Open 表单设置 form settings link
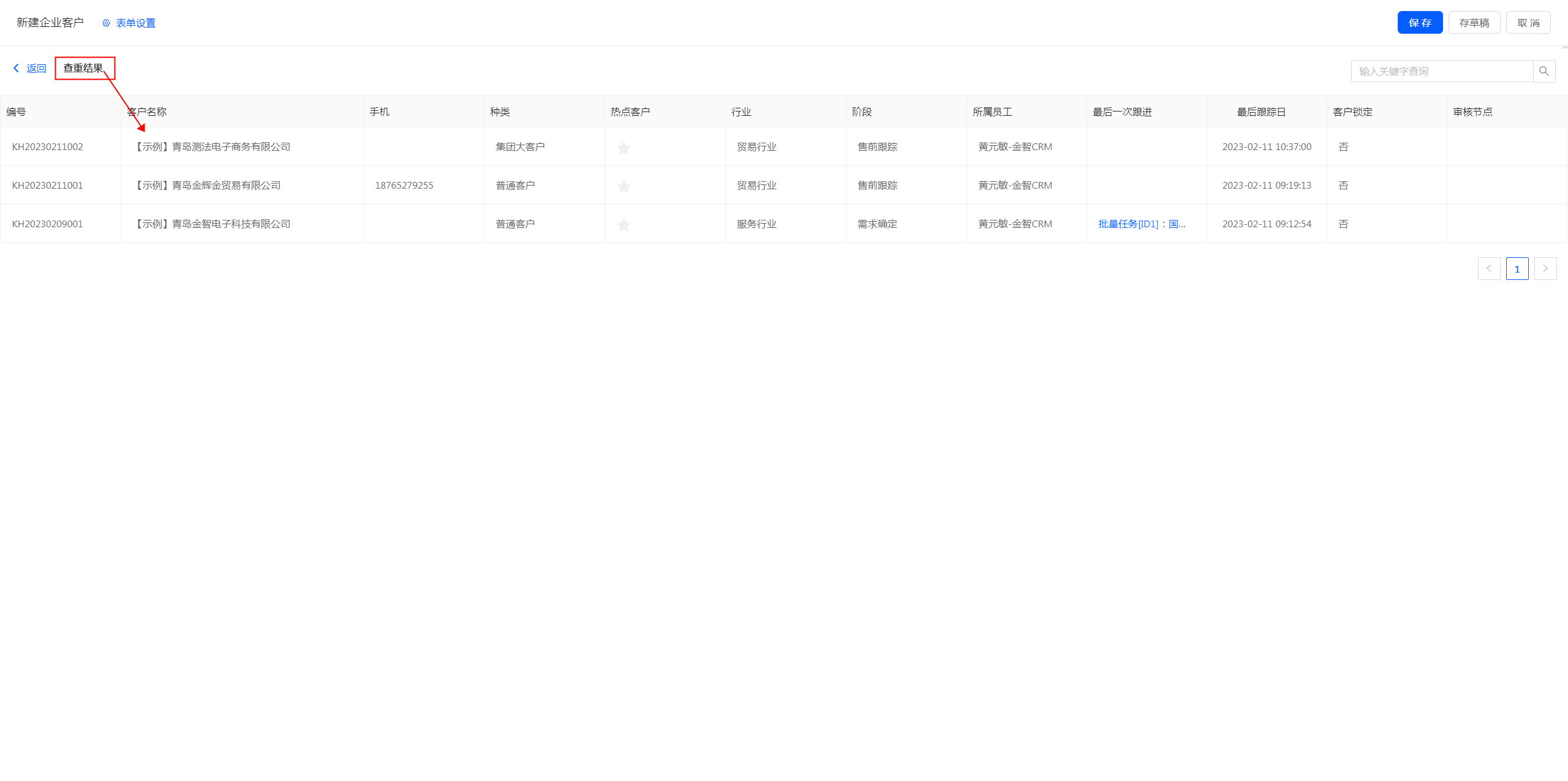Screen dimensions: 1568x781 pyautogui.click(x=135, y=23)
